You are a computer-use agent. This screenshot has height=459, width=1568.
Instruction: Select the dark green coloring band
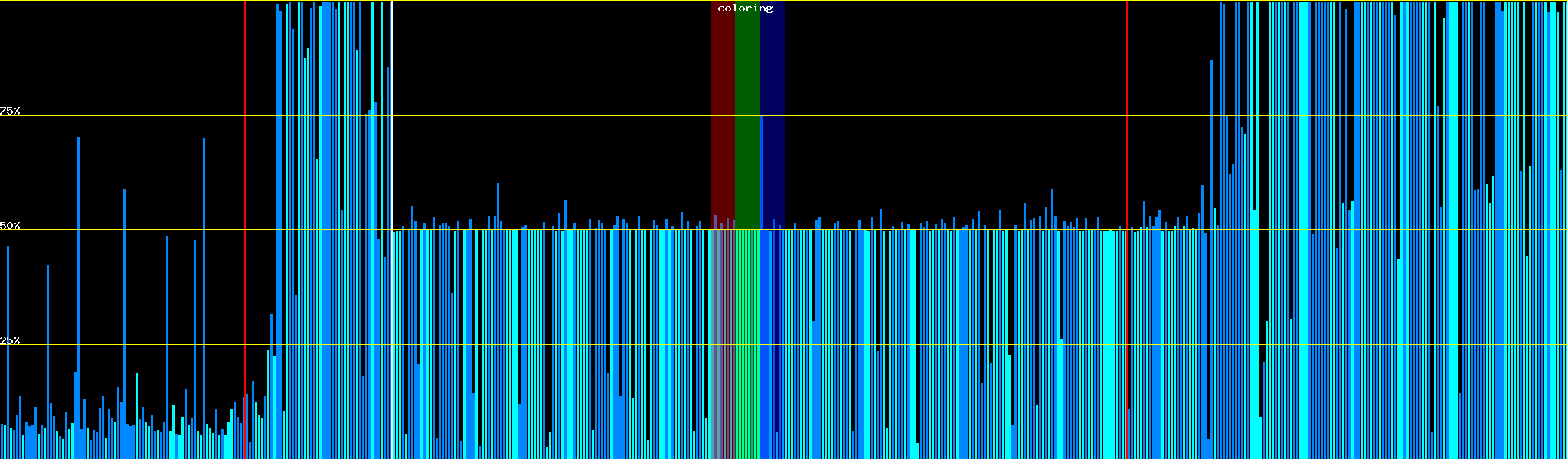click(746, 115)
